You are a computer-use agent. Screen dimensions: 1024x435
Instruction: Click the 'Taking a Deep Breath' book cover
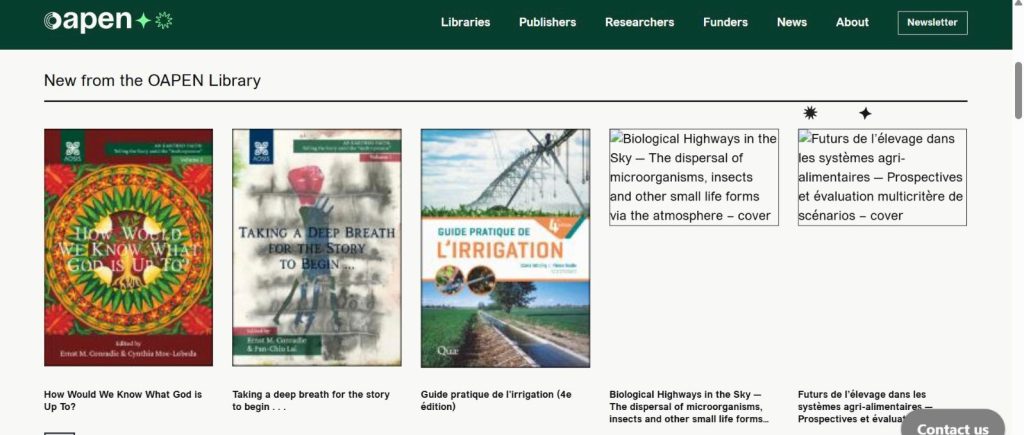click(x=317, y=247)
